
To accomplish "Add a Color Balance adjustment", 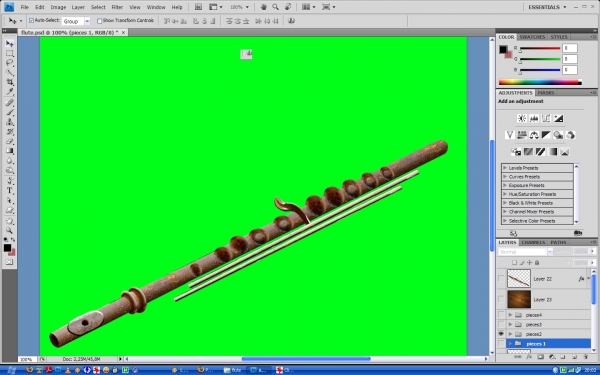I will point(534,135).
